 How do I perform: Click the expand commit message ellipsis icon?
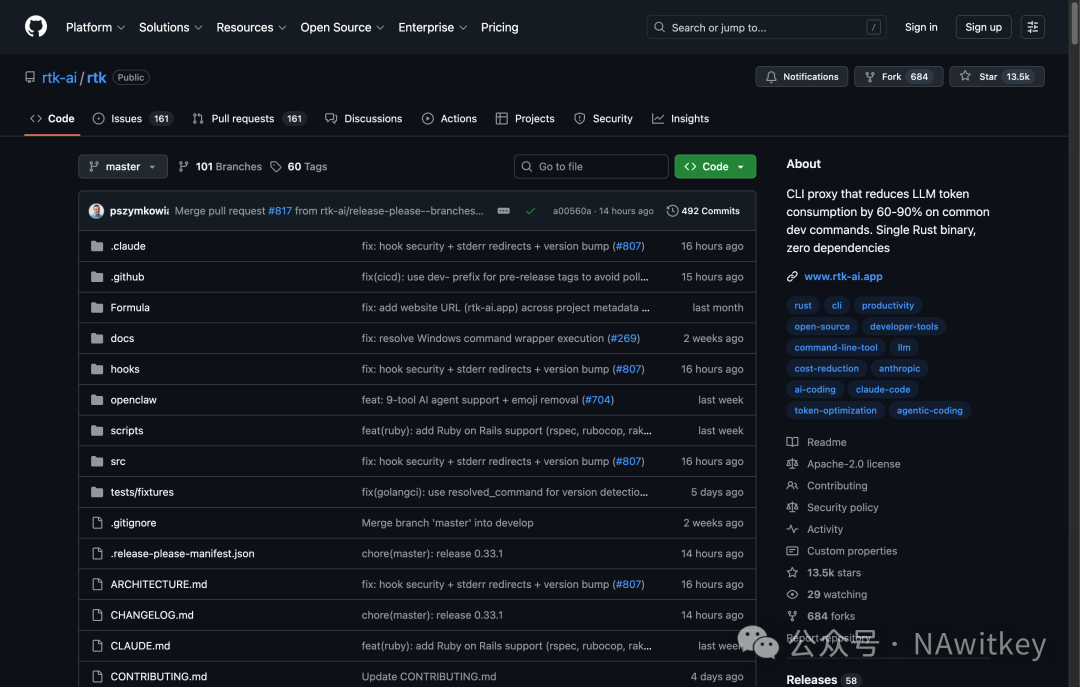coord(503,211)
